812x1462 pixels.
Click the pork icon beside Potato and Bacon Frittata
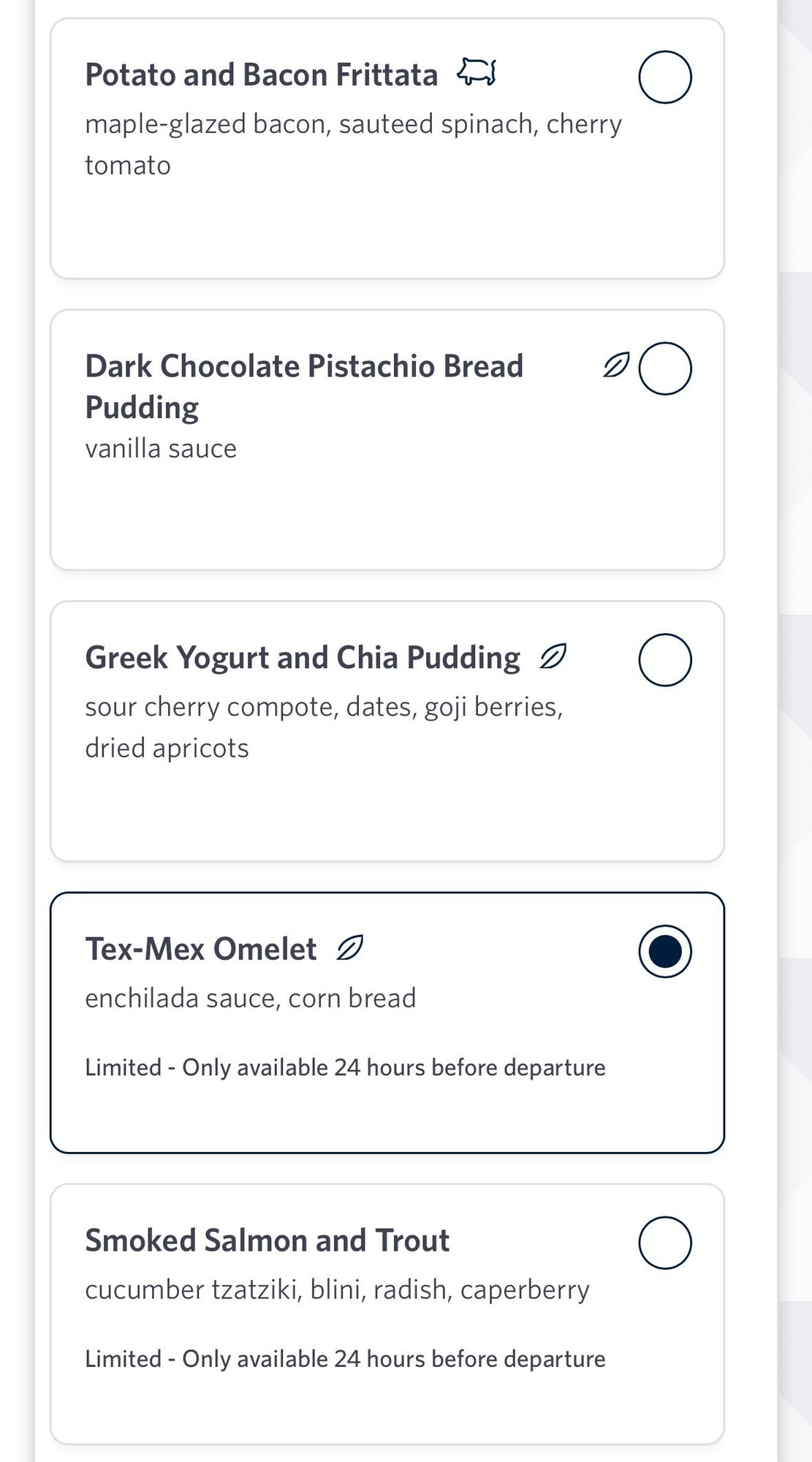(477, 72)
